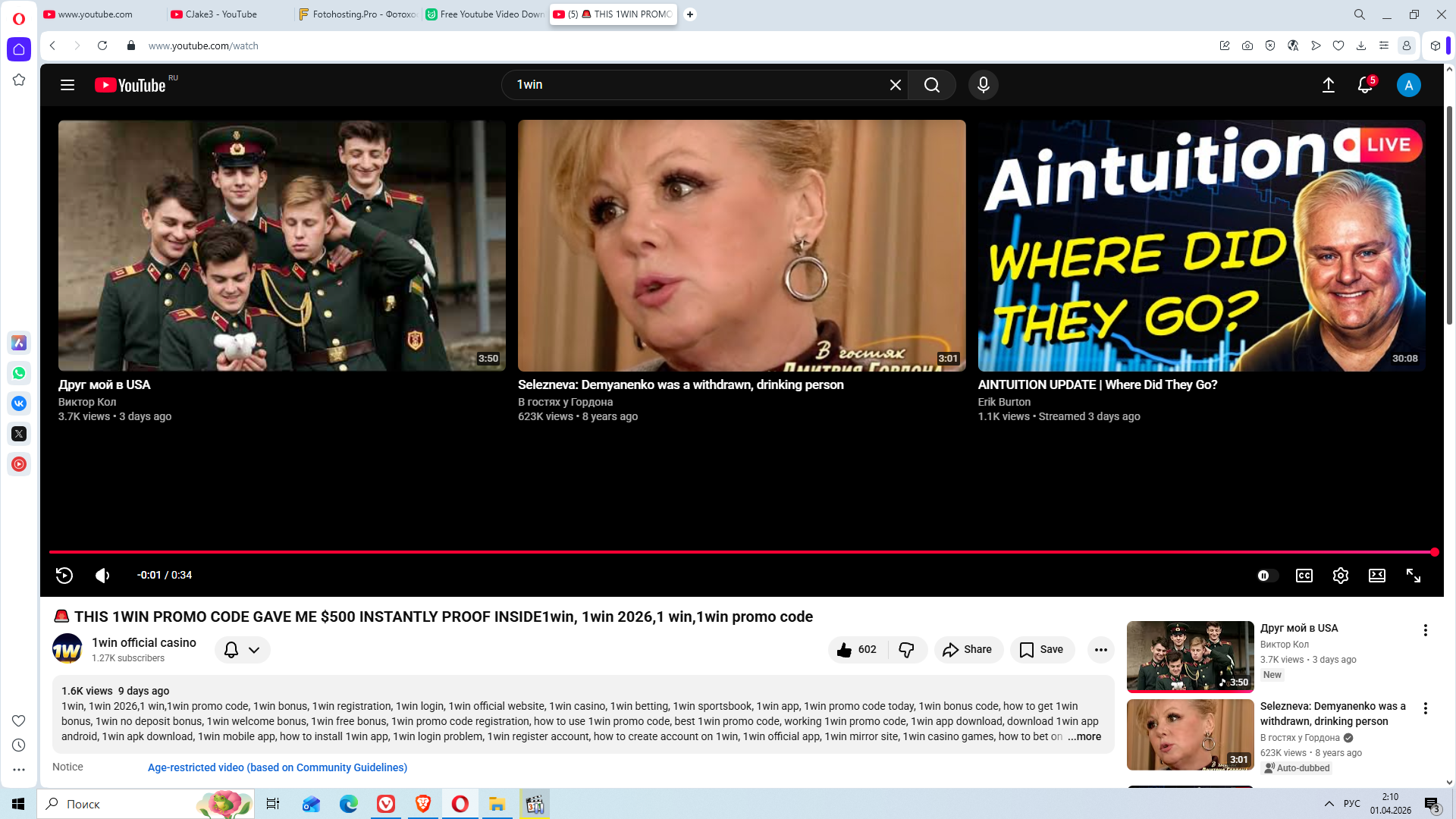Dislike the 1win video
1456x819 pixels.
(x=906, y=650)
